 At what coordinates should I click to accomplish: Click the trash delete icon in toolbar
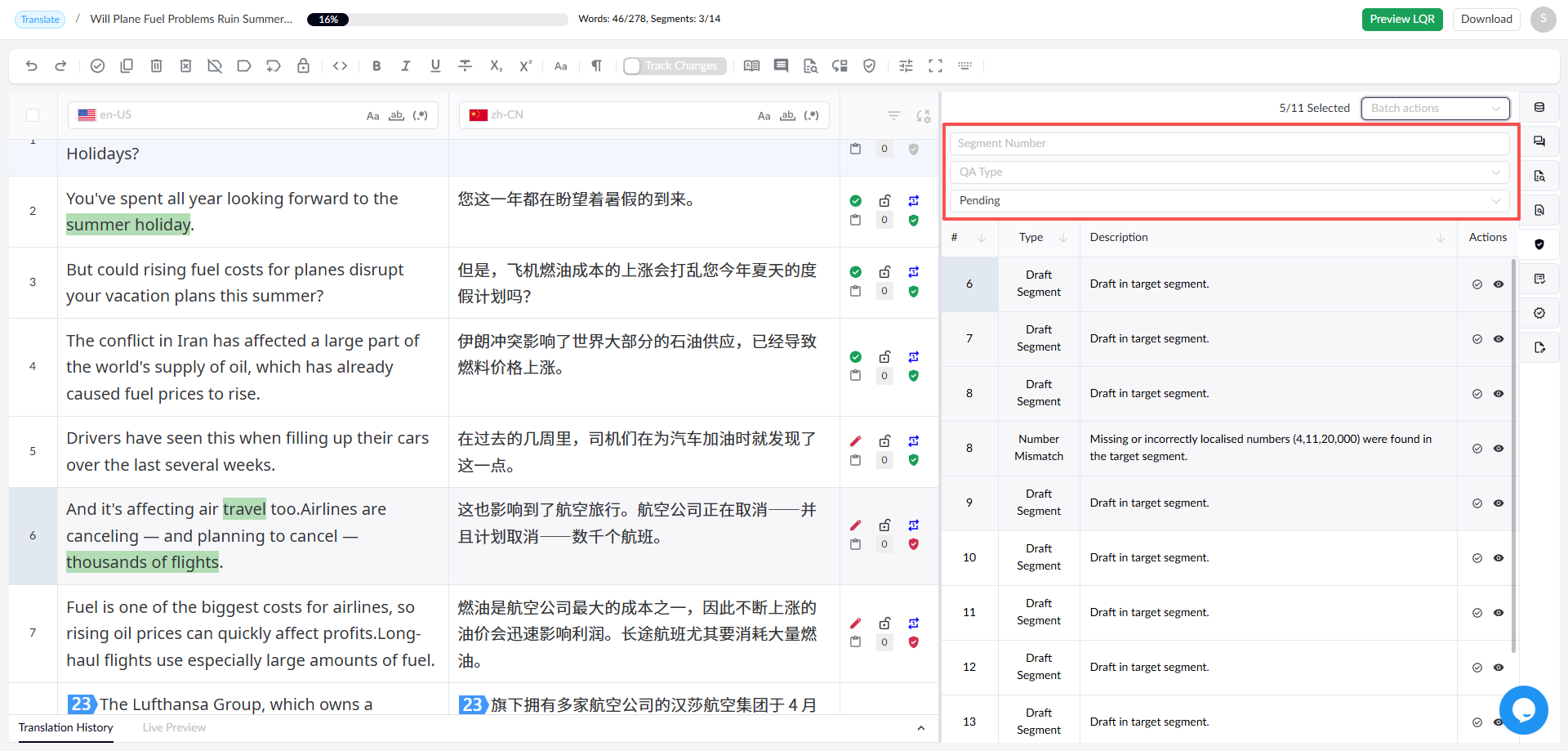pos(156,66)
